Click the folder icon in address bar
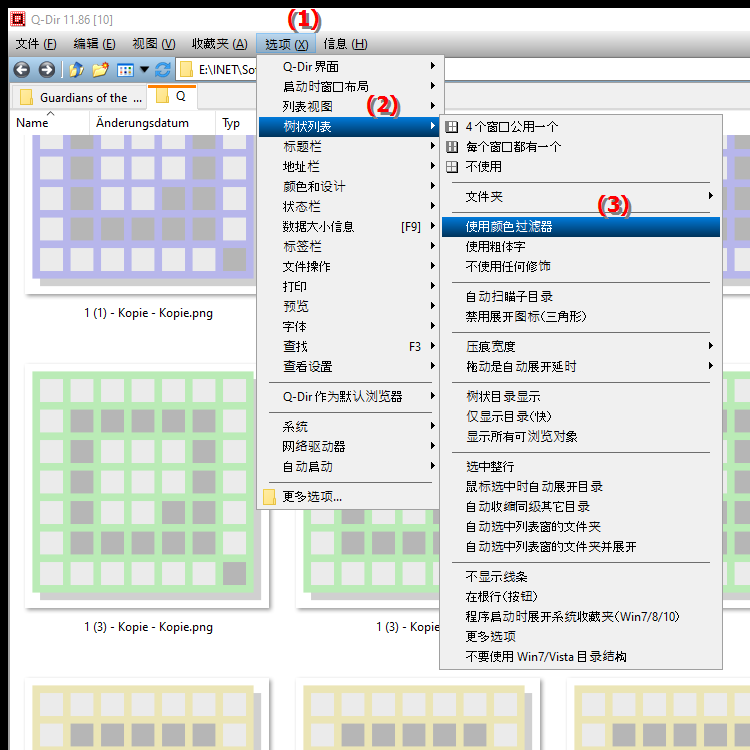Screen dimensions: 750x750 [x=186, y=70]
